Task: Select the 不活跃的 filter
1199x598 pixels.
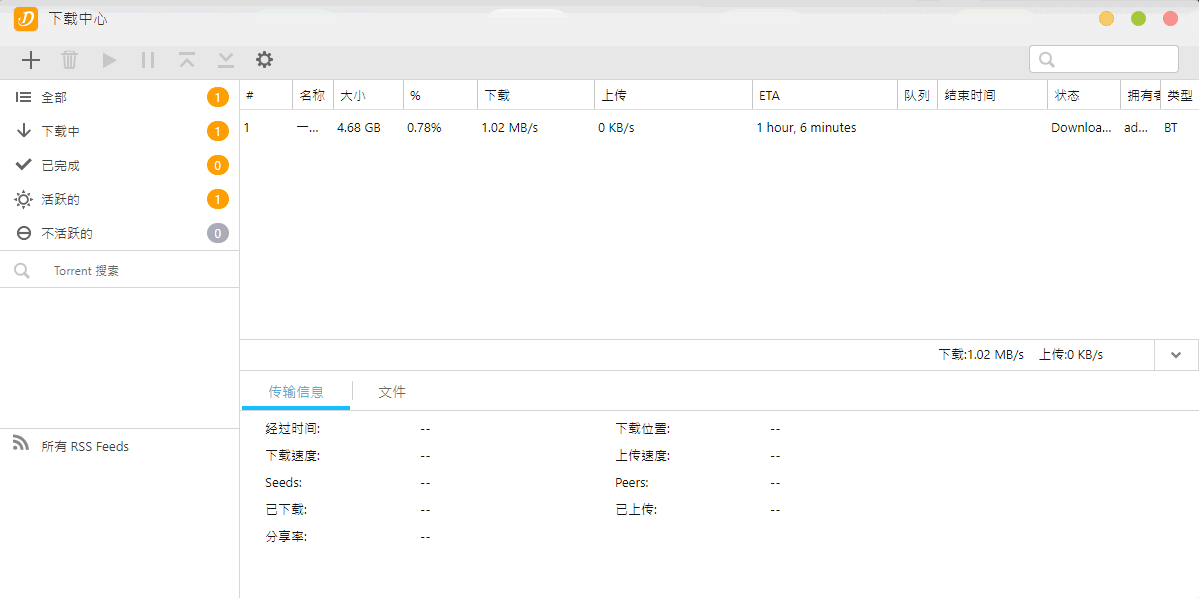Action: [64, 233]
